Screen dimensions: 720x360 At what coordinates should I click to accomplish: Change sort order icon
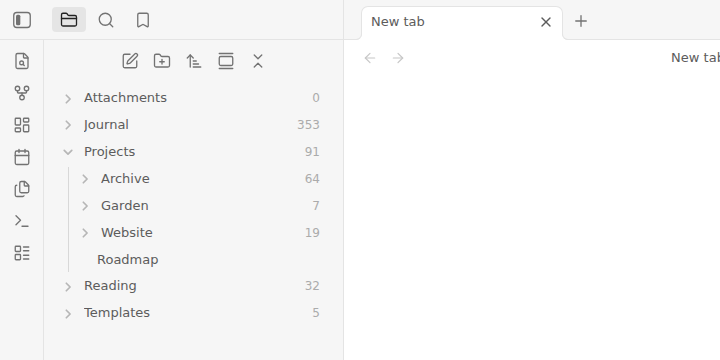[194, 61]
